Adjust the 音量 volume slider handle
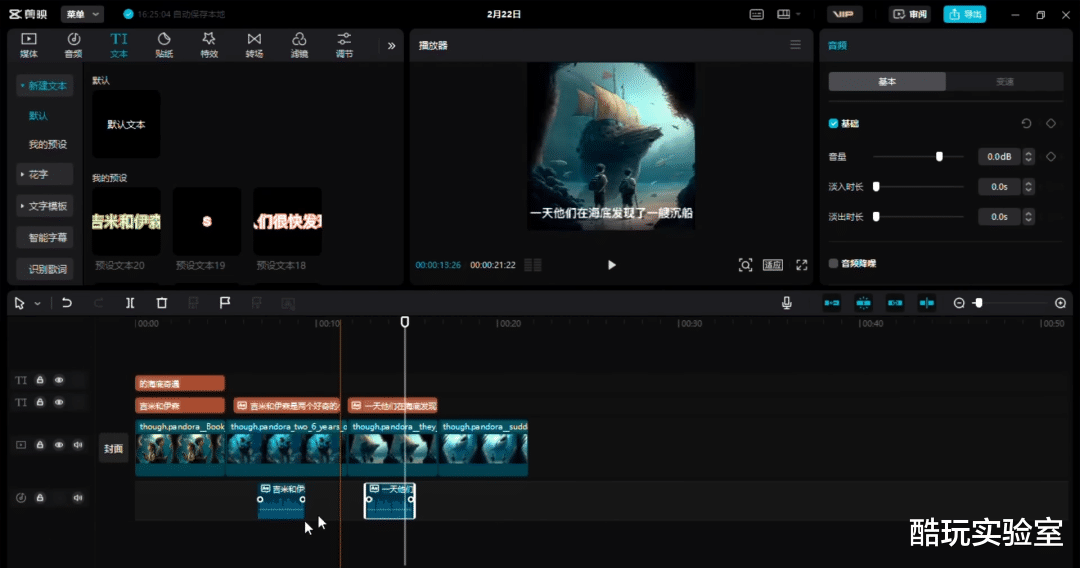The width and height of the screenshot is (1080, 568). click(939, 156)
